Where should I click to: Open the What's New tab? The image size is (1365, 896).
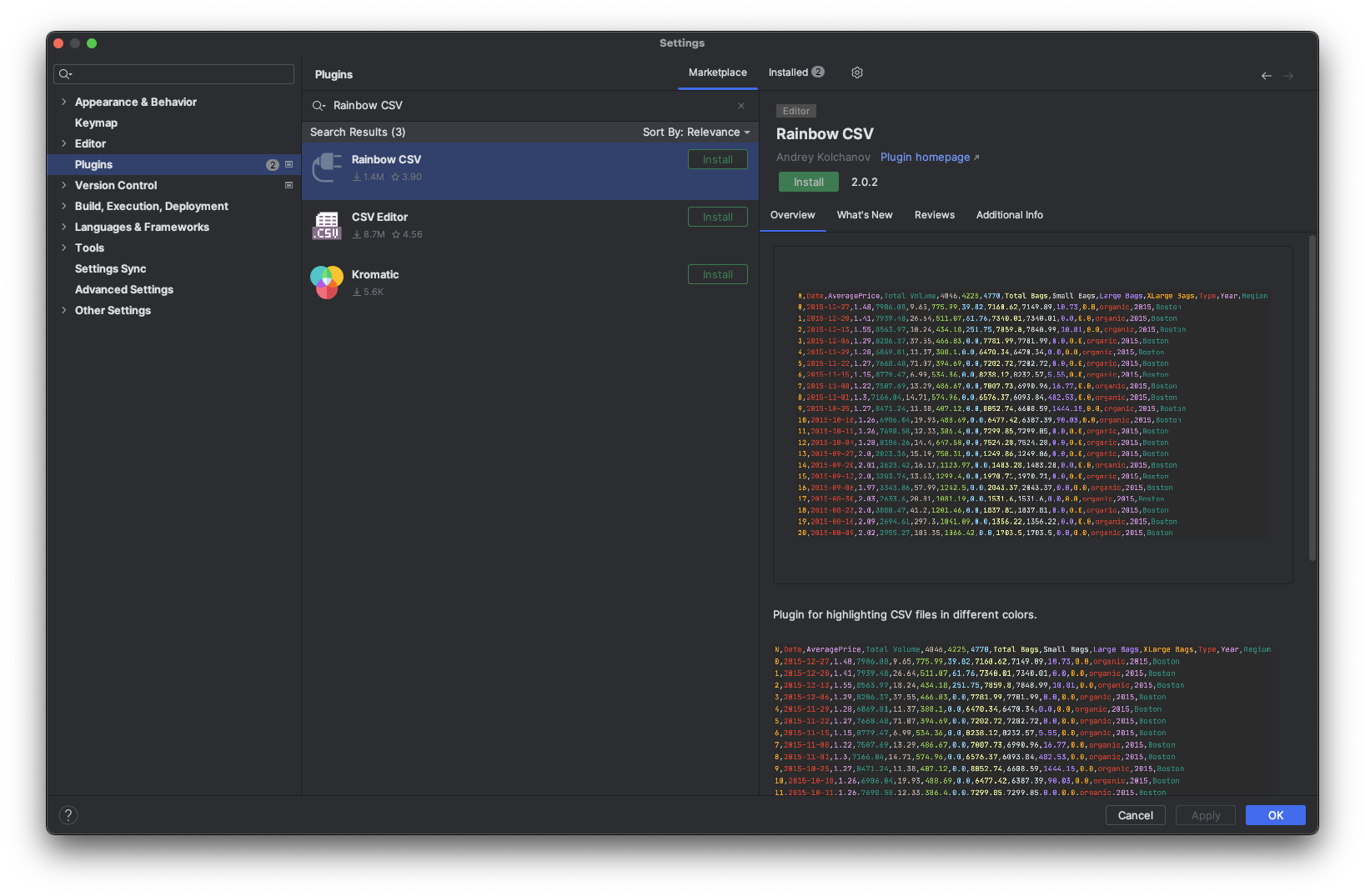865,215
